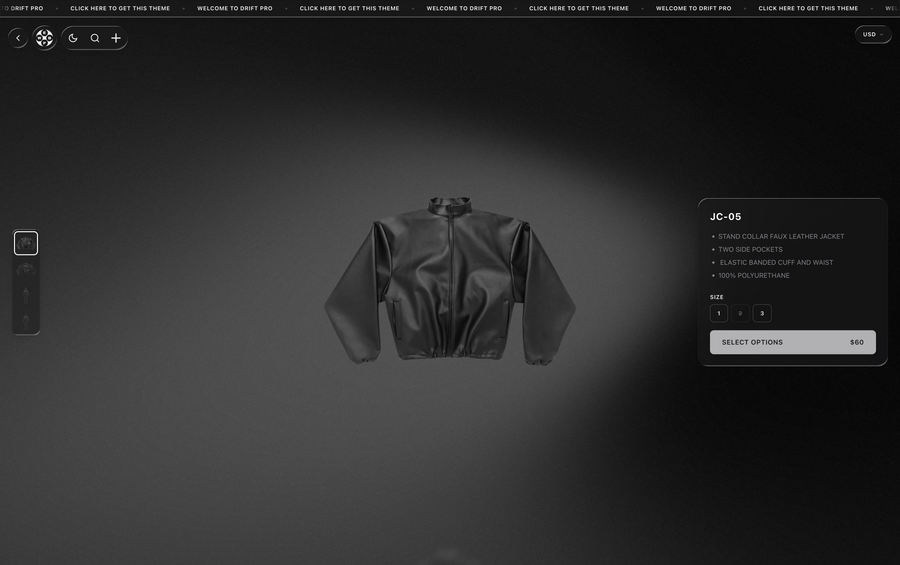
Task: Open the search magnifier icon
Action: click(95, 38)
